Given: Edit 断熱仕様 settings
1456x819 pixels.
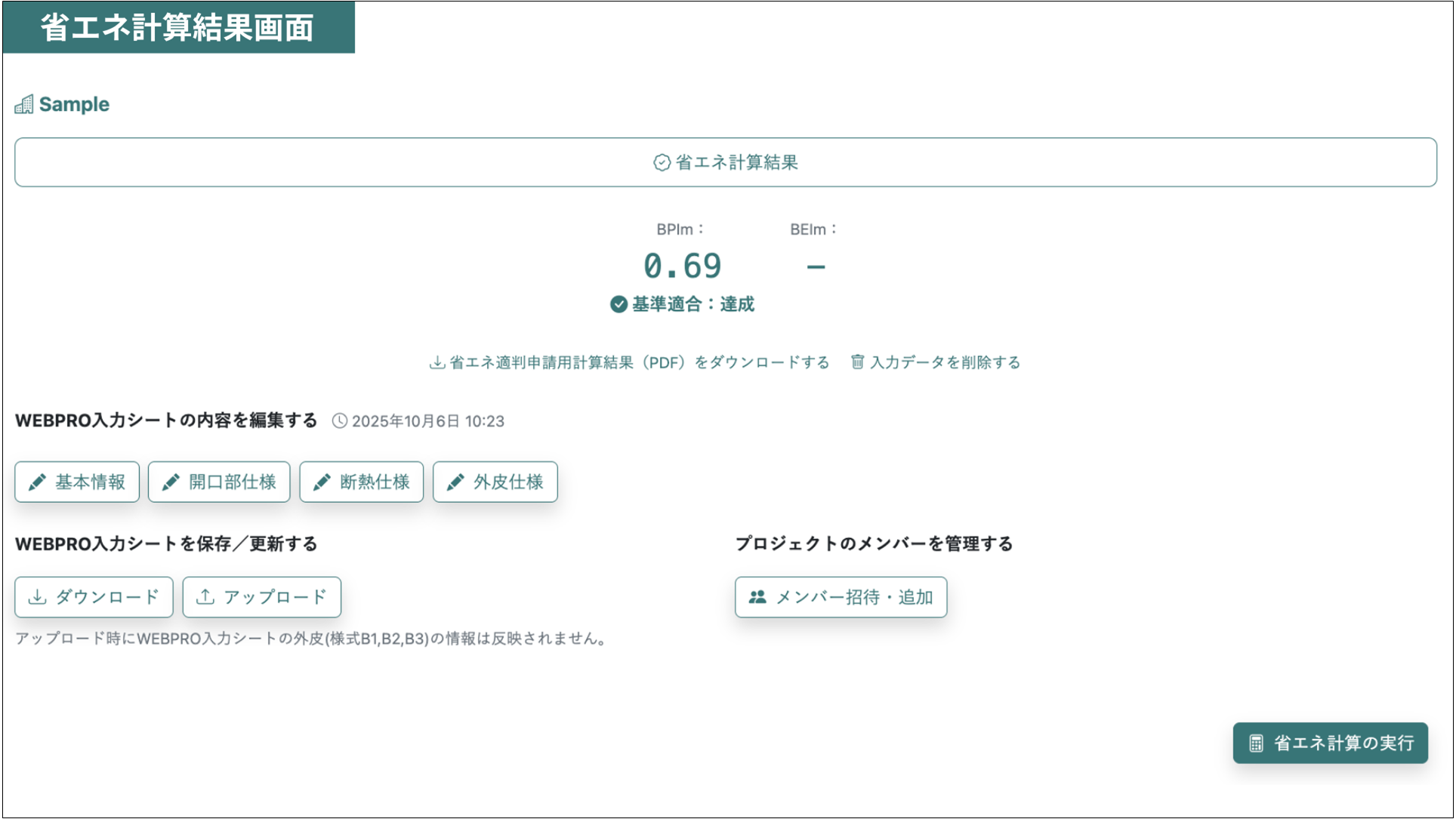Looking at the screenshot, I should click(361, 482).
